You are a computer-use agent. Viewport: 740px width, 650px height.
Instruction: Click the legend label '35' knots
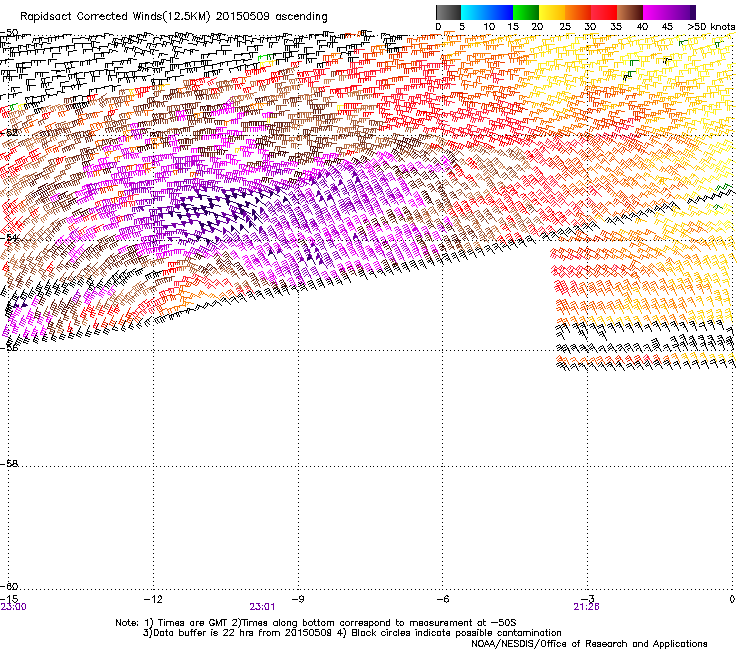(616, 27)
